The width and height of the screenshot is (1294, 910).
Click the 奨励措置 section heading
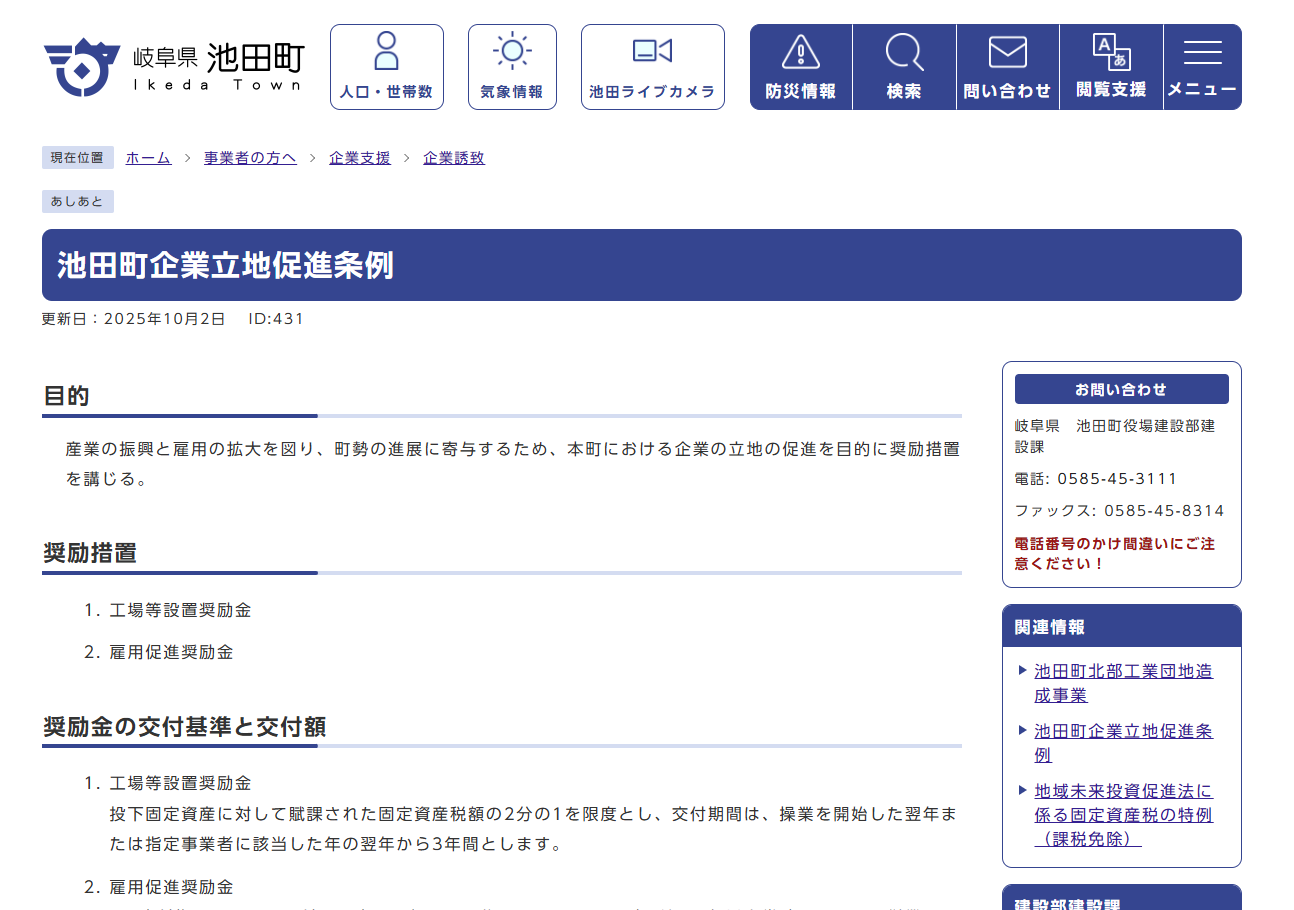pos(90,553)
